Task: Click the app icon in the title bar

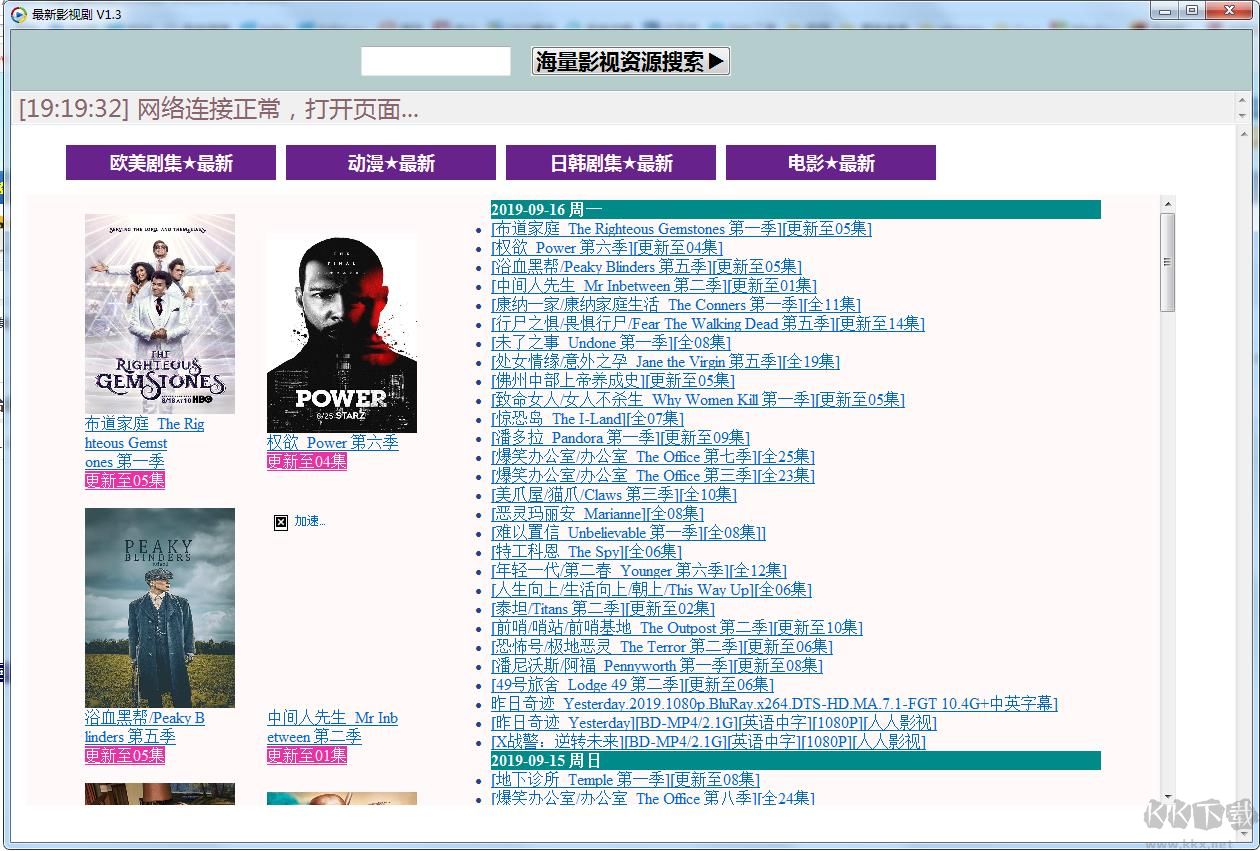Action: 17,13
